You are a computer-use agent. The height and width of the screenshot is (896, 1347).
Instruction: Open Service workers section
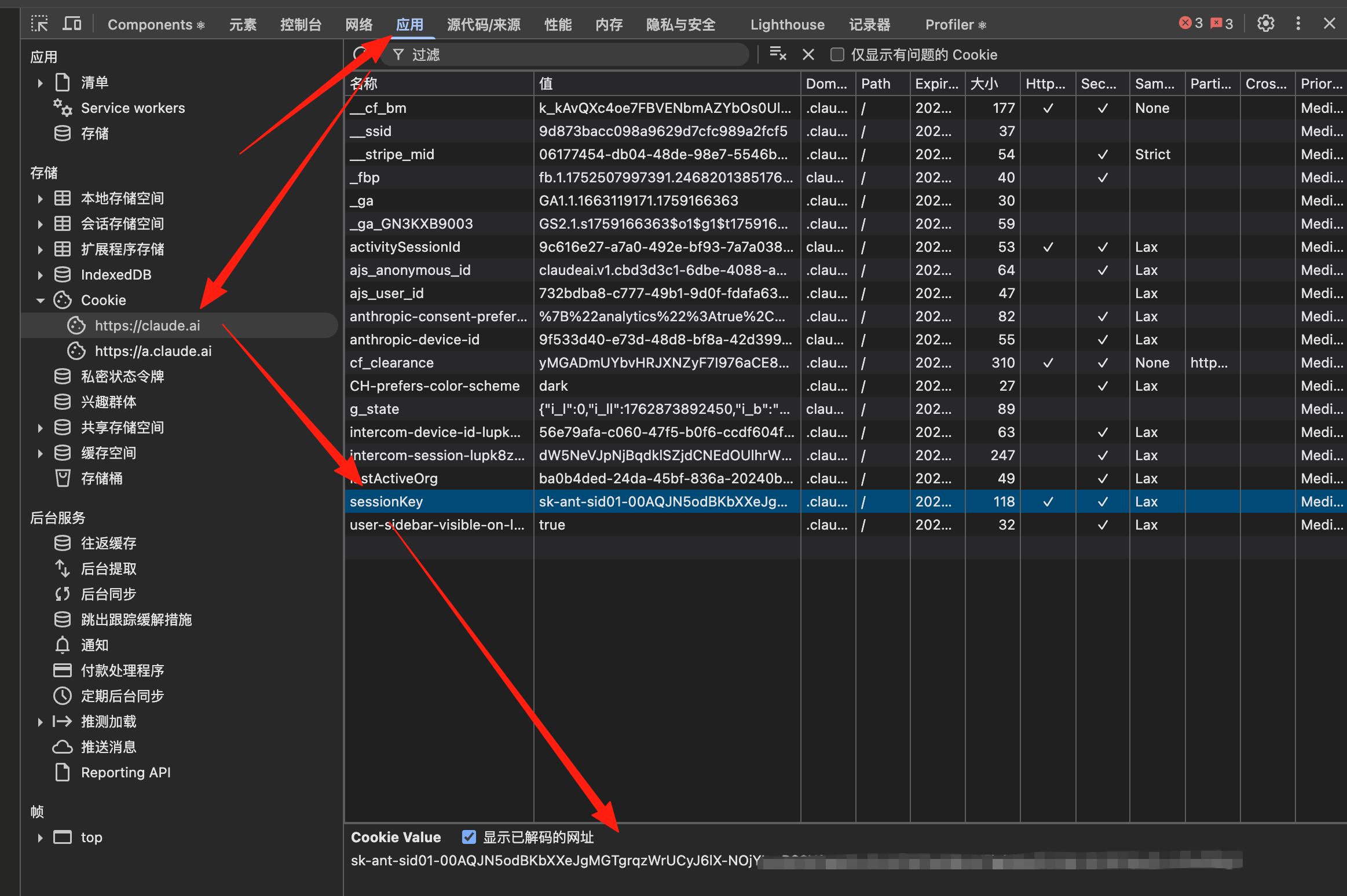(x=133, y=108)
